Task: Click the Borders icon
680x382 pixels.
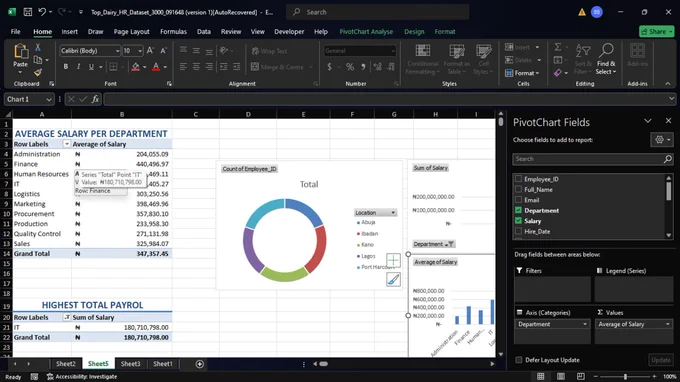Action: (113, 67)
